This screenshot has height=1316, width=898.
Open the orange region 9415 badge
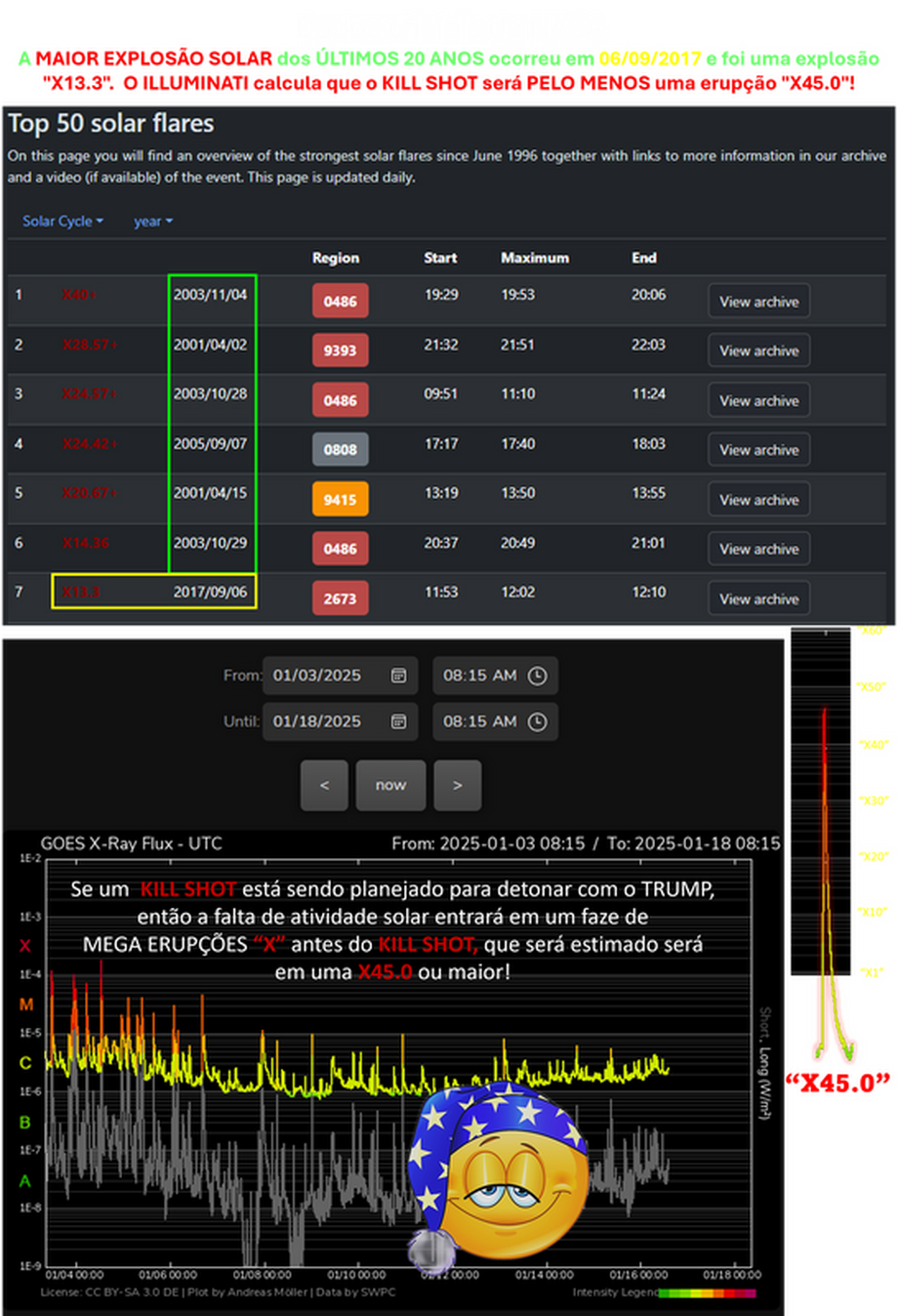pos(340,499)
